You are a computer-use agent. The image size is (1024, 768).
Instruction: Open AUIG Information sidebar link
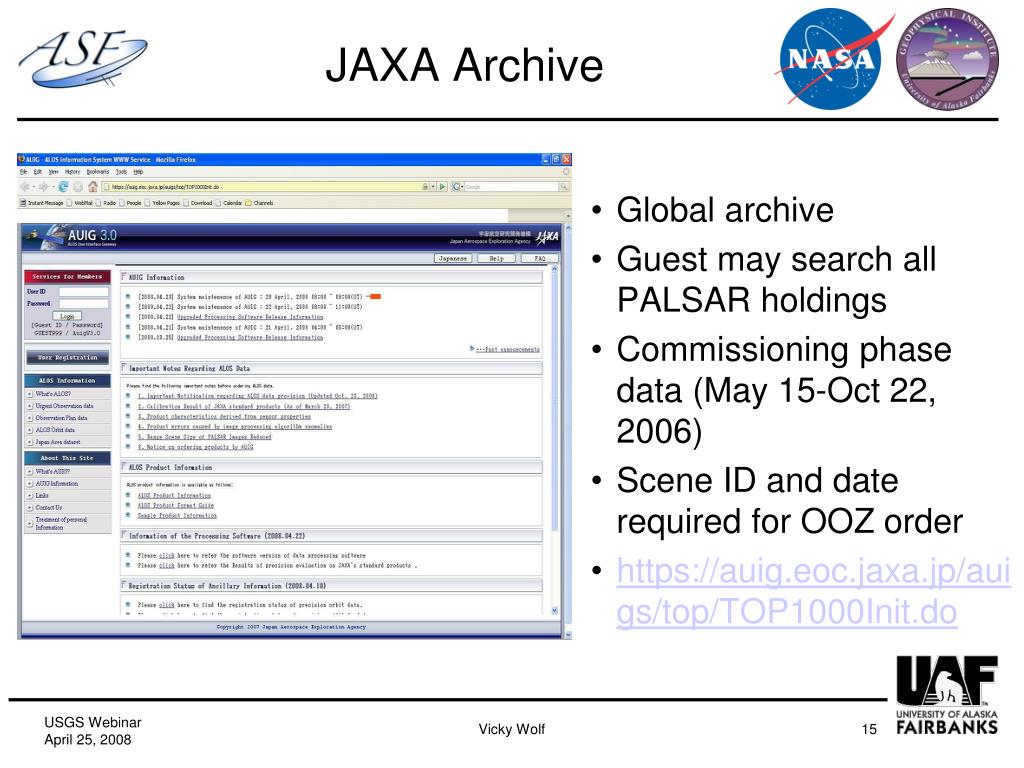(x=56, y=483)
